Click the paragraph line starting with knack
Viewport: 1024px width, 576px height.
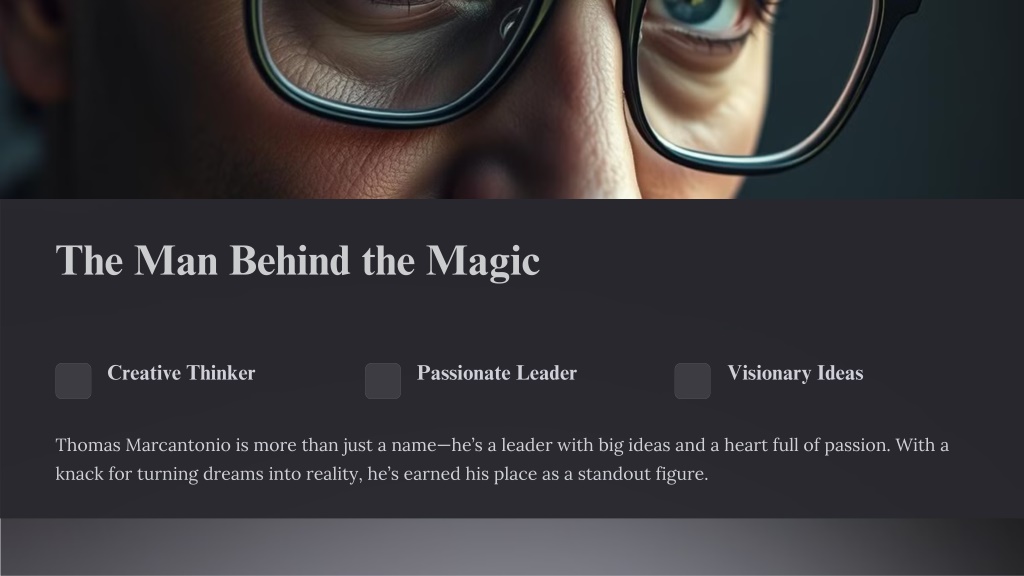[x=381, y=473]
